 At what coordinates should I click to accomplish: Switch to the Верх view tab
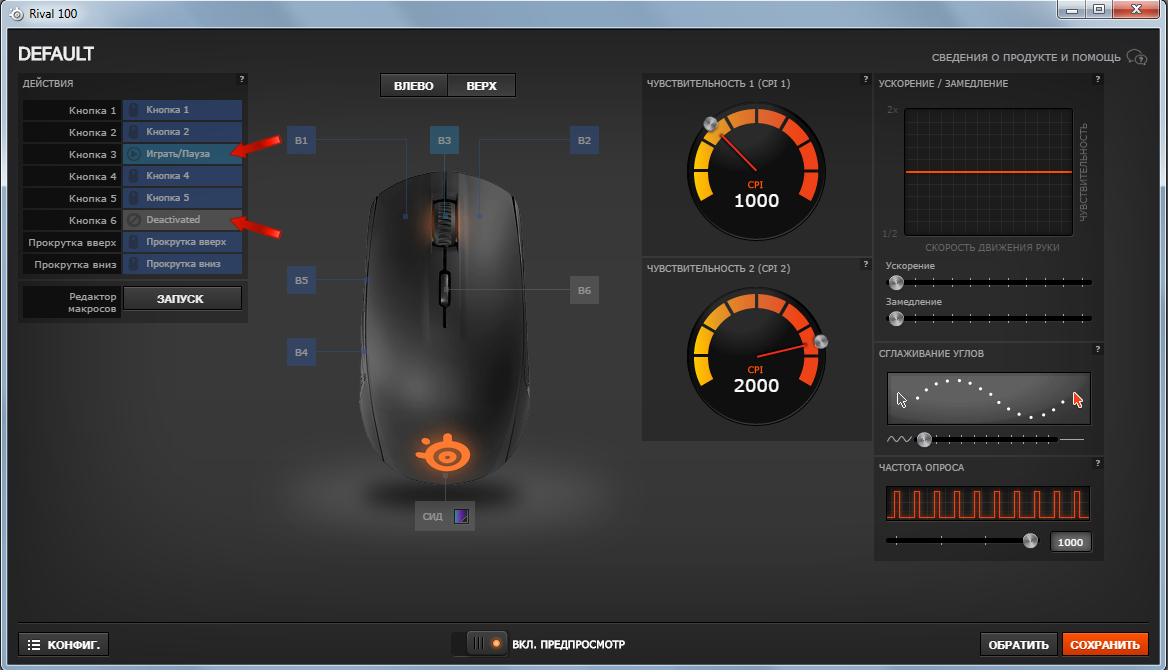pyautogui.click(x=481, y=86)
